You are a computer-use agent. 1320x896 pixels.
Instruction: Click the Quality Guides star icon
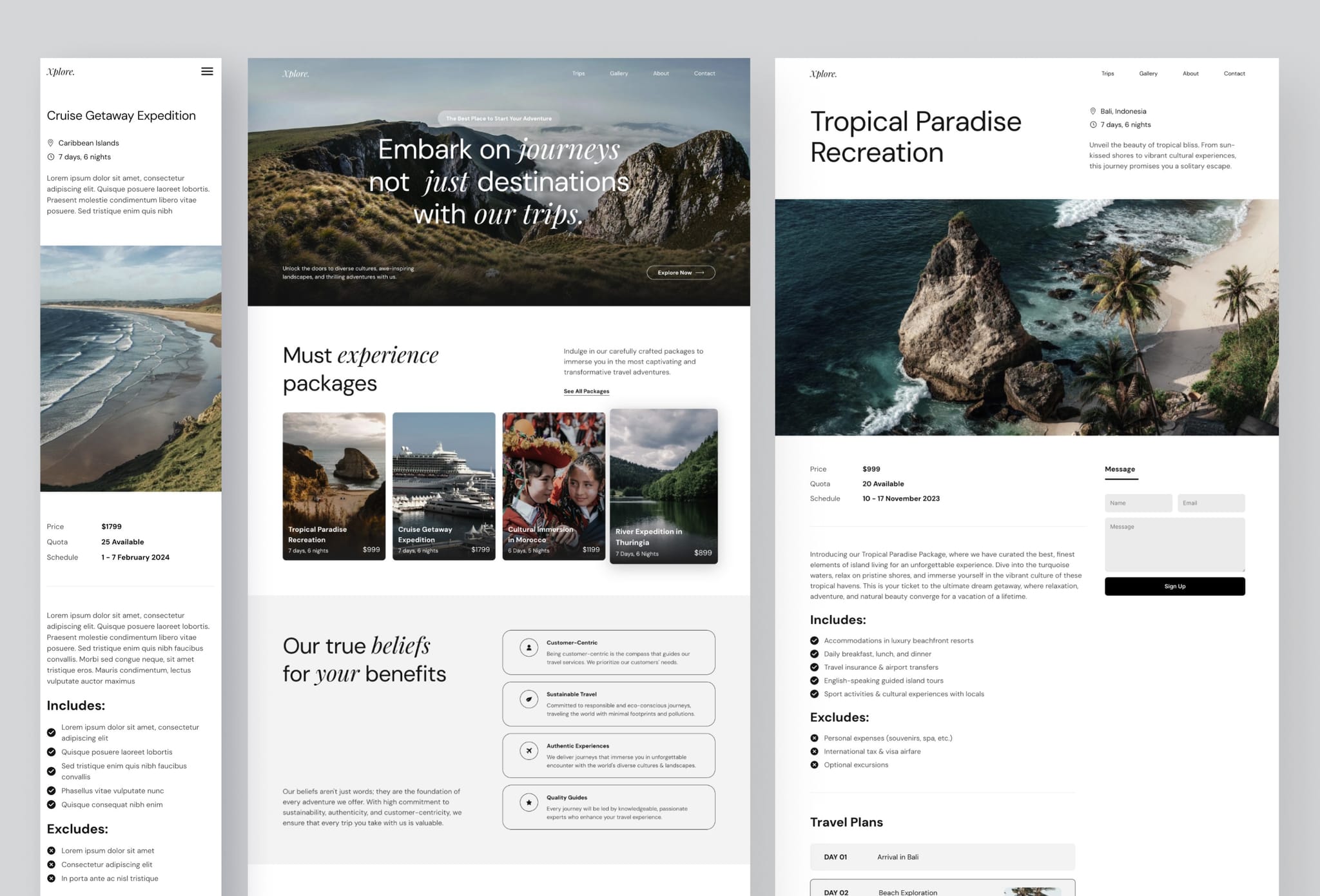[529, 802]
